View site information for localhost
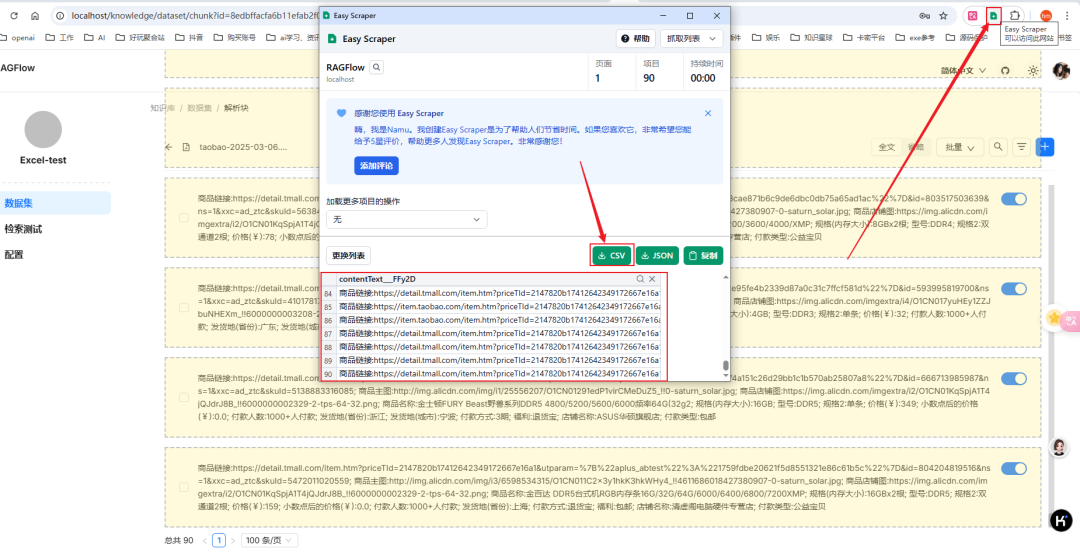1080x559 pixels. (61, 16)
